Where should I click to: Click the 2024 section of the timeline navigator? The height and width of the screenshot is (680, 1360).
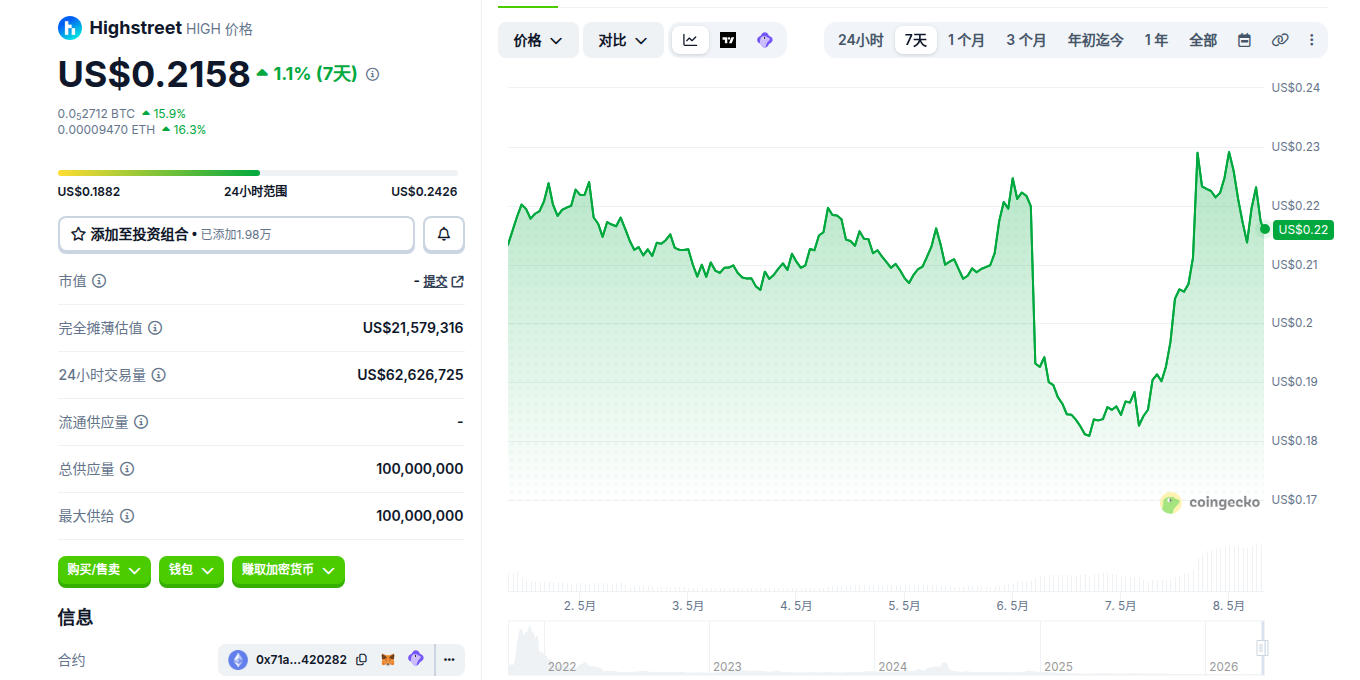(891, 666)
